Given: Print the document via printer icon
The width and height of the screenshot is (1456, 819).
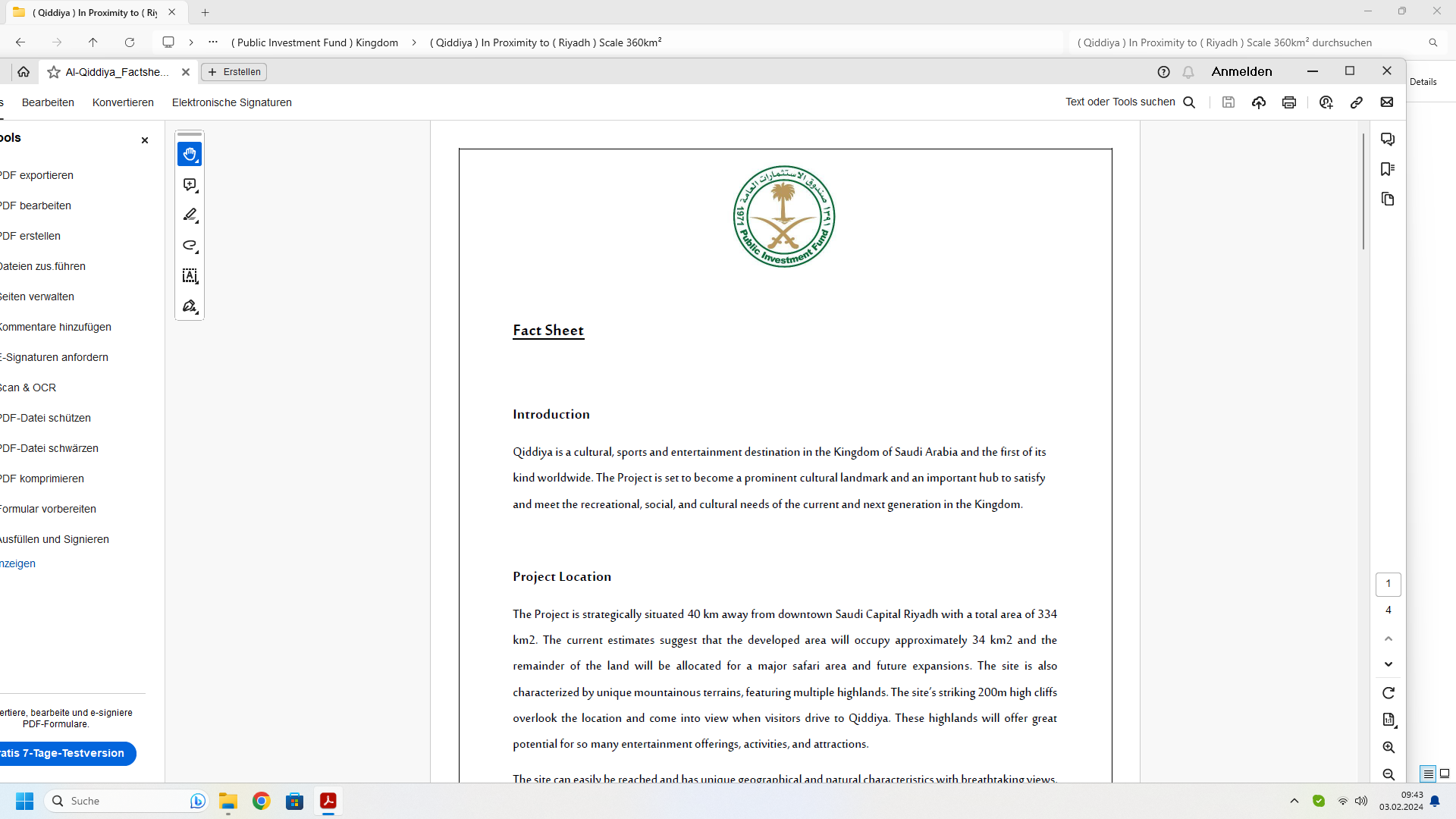Looking at the screenshot, I should [1289, 102].
